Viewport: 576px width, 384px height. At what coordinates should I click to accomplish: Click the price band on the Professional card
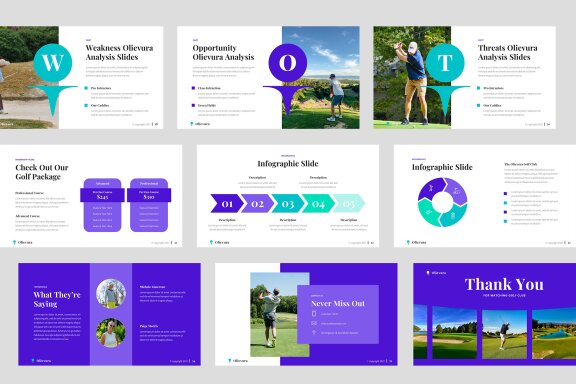(x=149, y=195)
